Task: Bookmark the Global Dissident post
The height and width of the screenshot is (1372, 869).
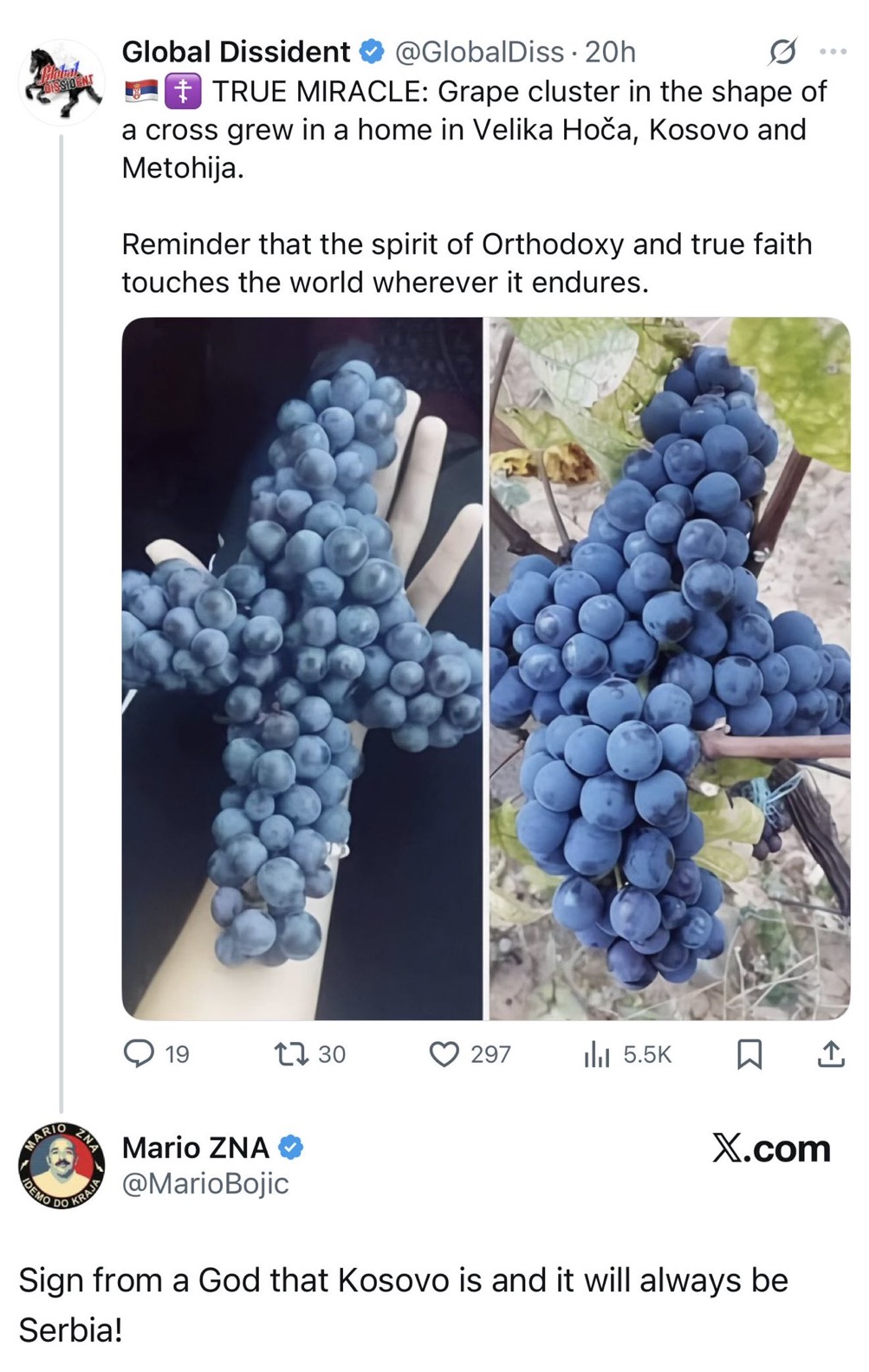Action: [749, 1053]
